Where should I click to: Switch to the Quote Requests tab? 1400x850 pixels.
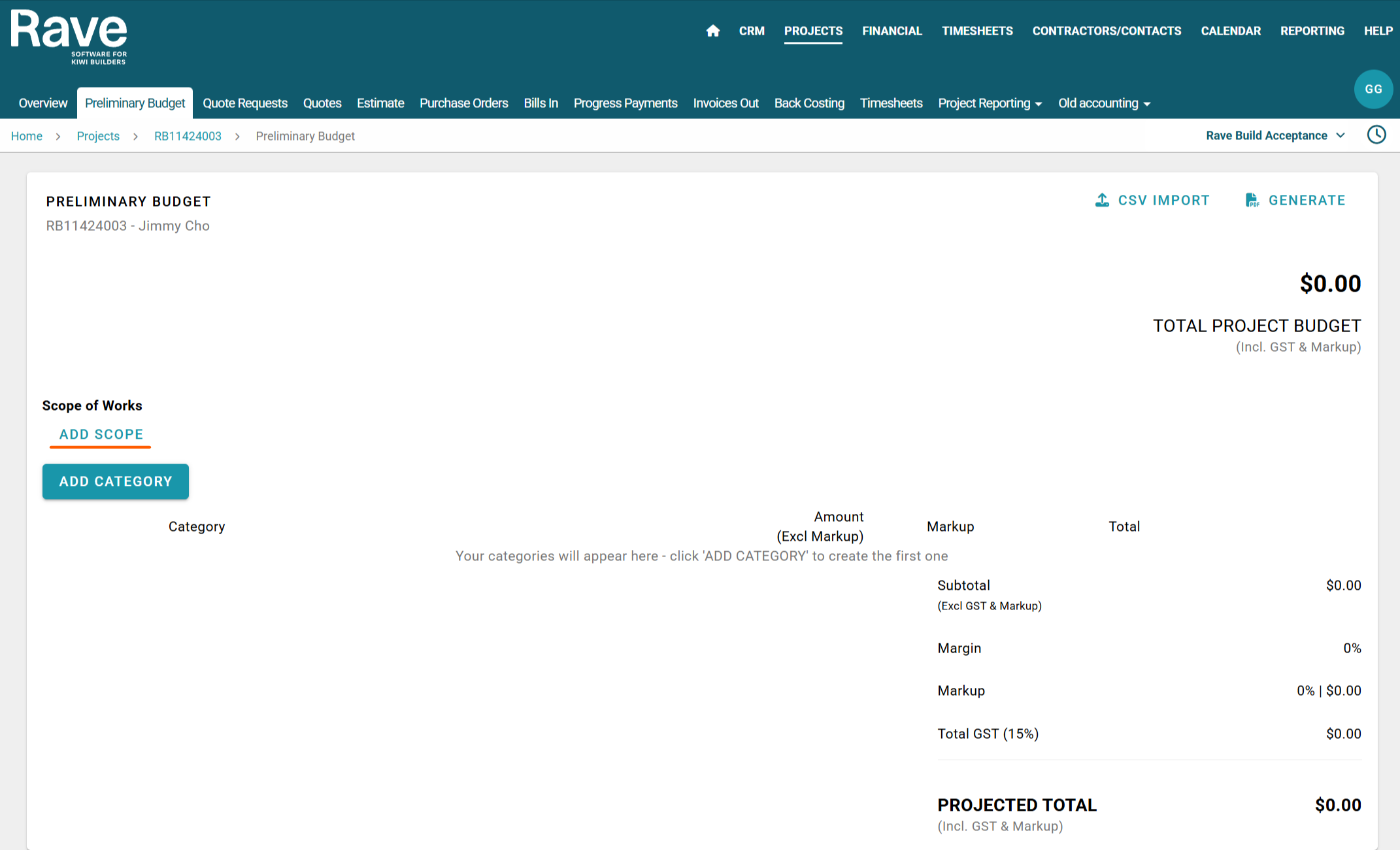pyautogui.click(x=245, y=103)
